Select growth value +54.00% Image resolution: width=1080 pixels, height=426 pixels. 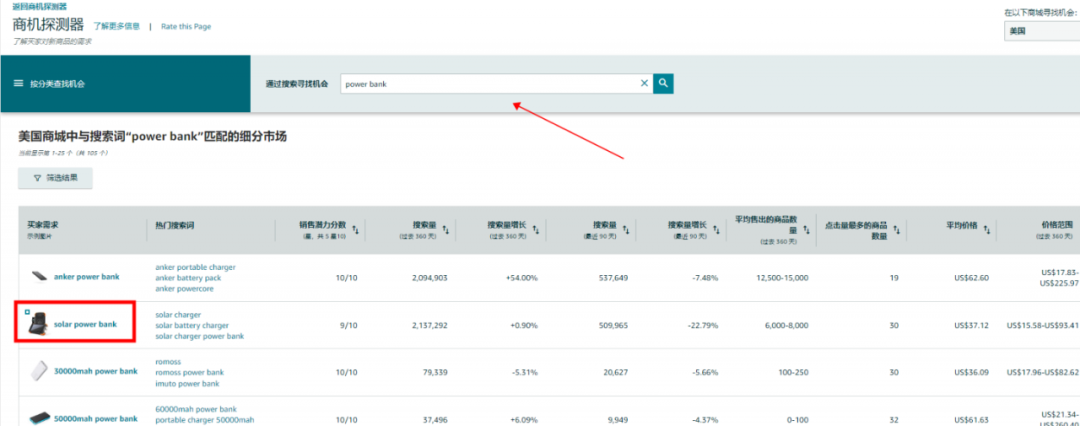(523, 278)
